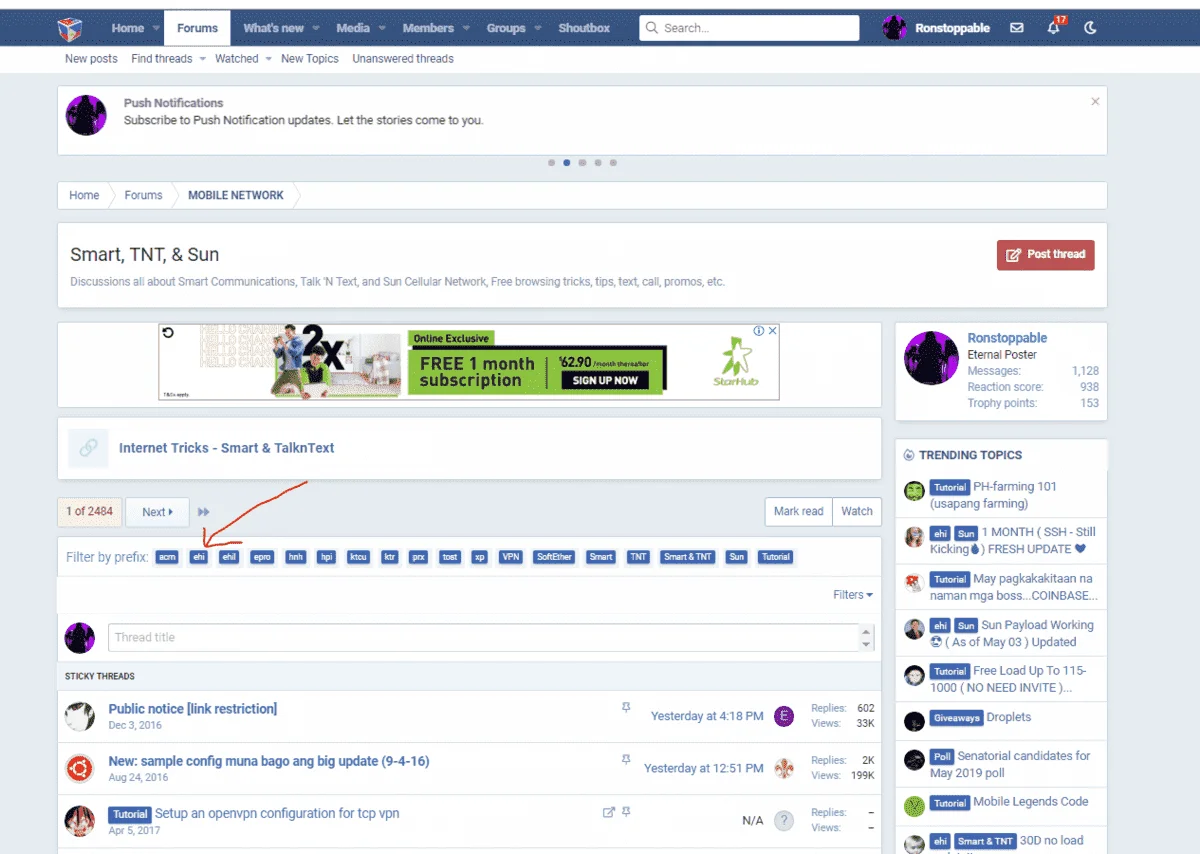Toggle dark mode moon icon
The width and height of the screenshot is (1200, 854).
pos(1090,28)
